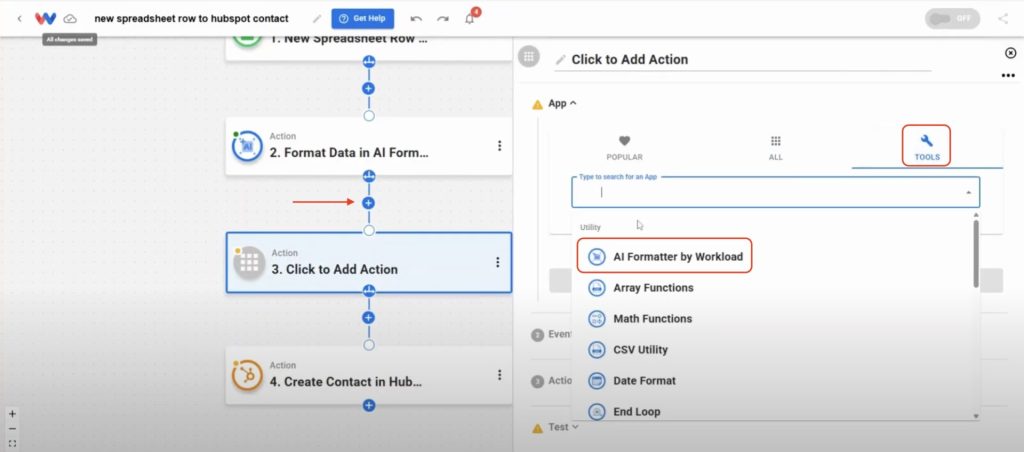Open the step 3 three-dot menu

498,262
